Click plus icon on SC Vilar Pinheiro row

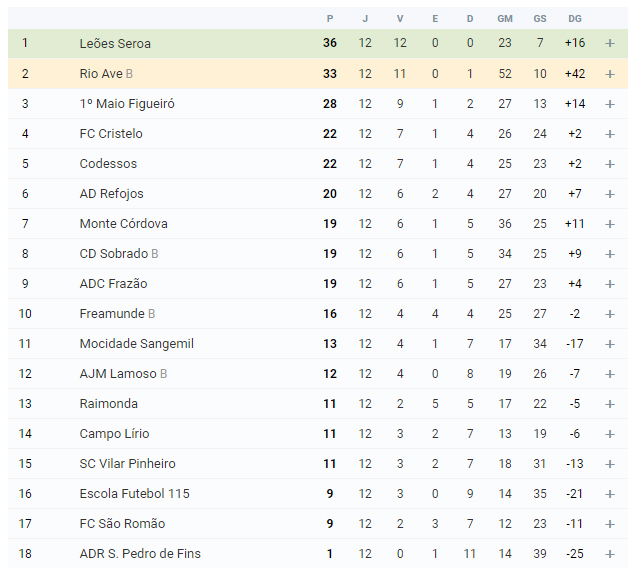click(610, 464)
